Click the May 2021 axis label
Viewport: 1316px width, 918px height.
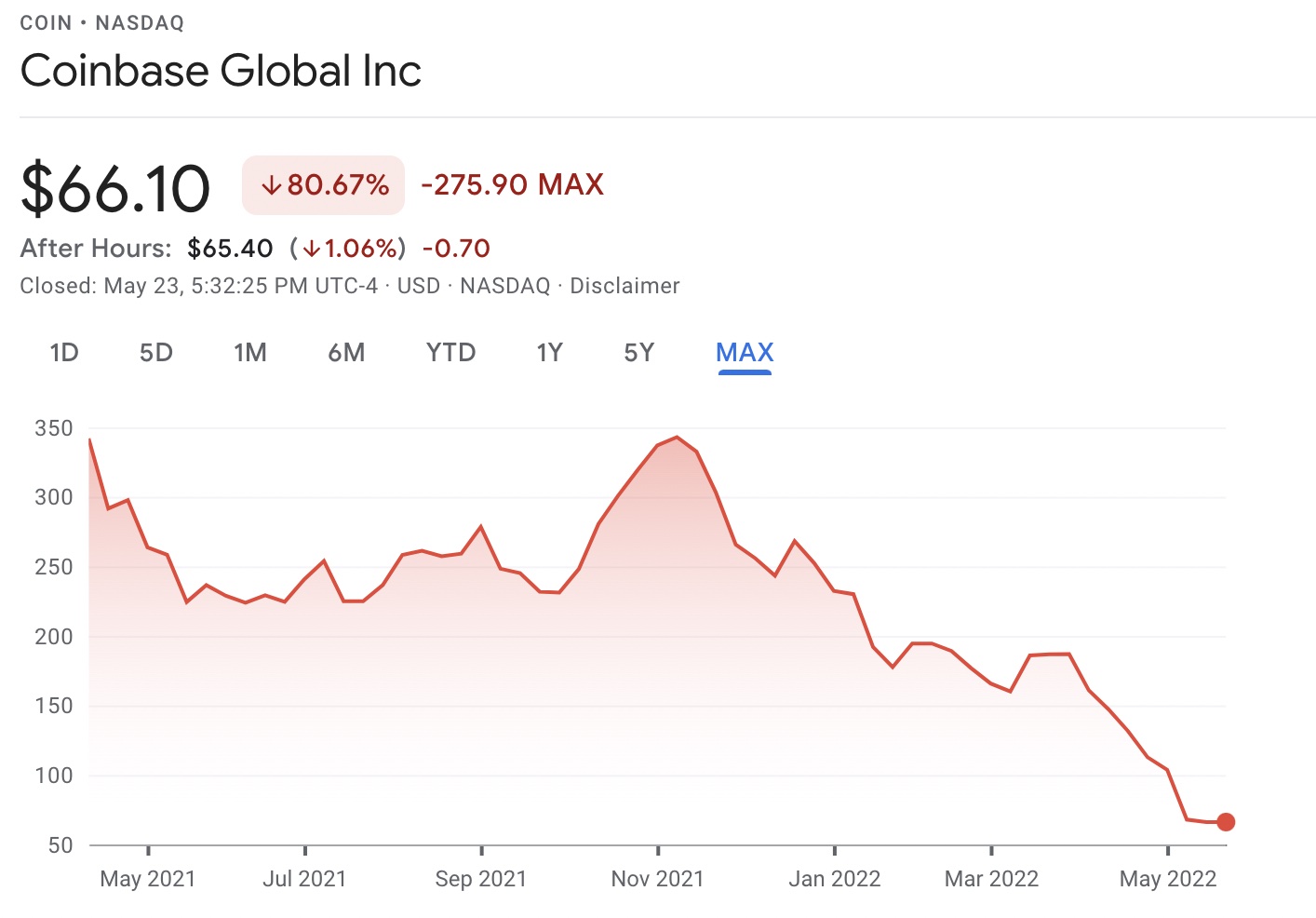[148, 879]
